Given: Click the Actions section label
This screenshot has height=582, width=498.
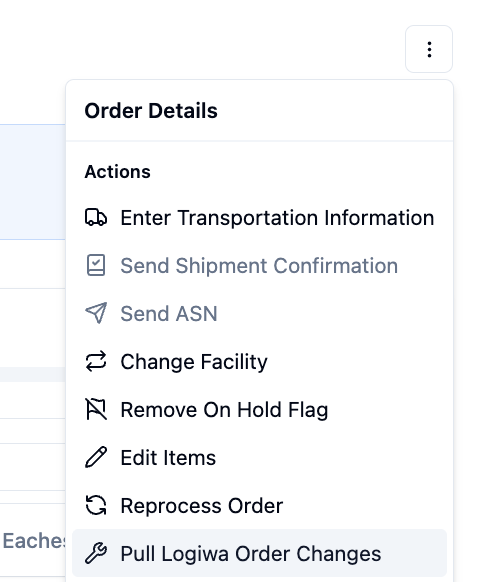Looking at the screenshot, I should (x=118, y=172).
